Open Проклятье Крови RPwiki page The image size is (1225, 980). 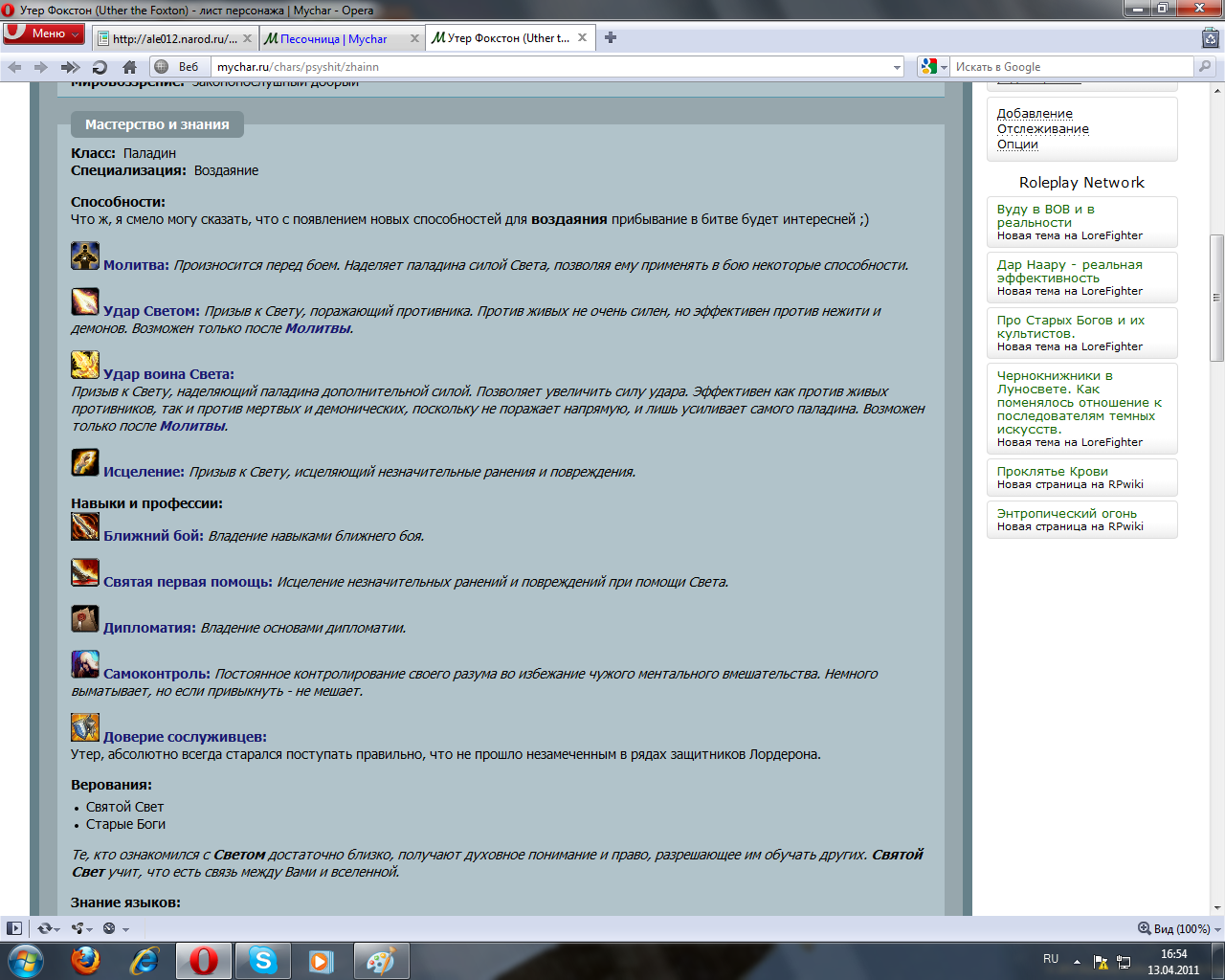(1053, 471)
